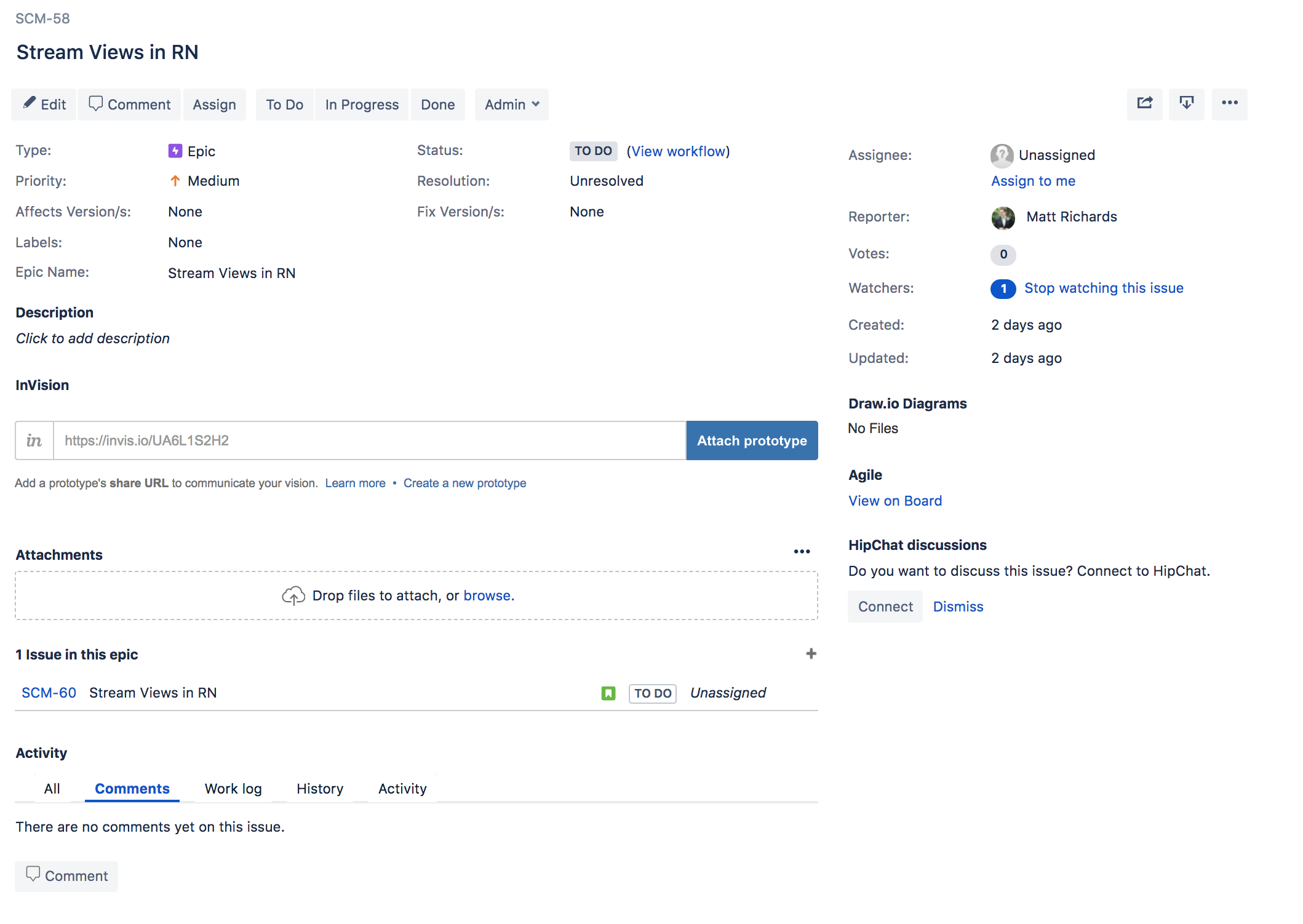Click plus icon to add issue to epic

click(x=811, y=654)
